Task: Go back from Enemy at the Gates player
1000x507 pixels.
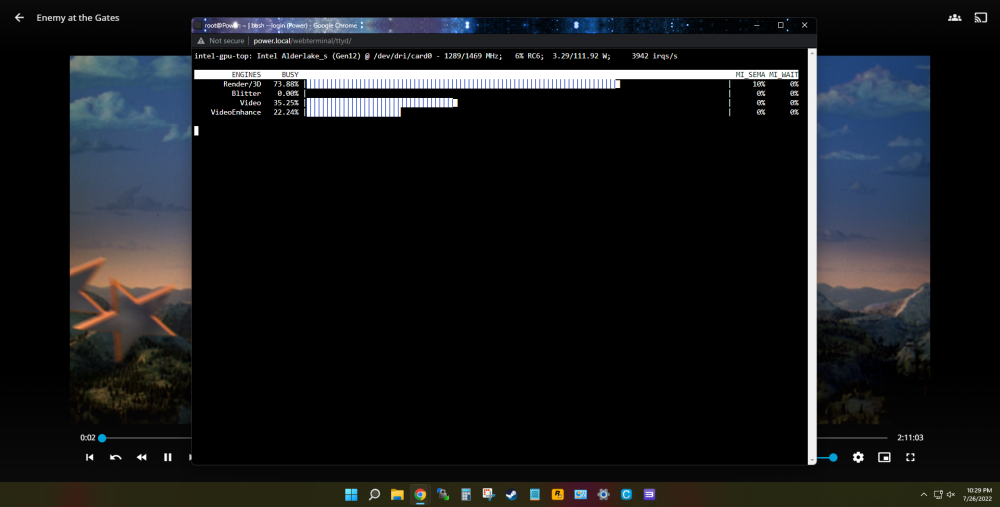Action: coord(19,18)
